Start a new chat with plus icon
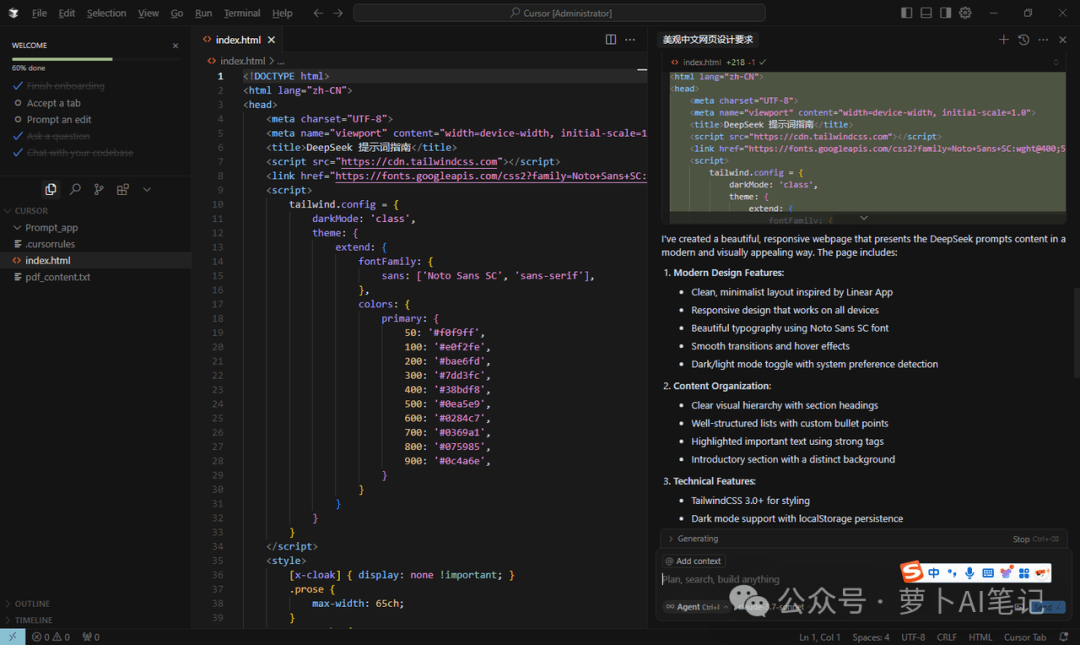 pos(1004,39)
